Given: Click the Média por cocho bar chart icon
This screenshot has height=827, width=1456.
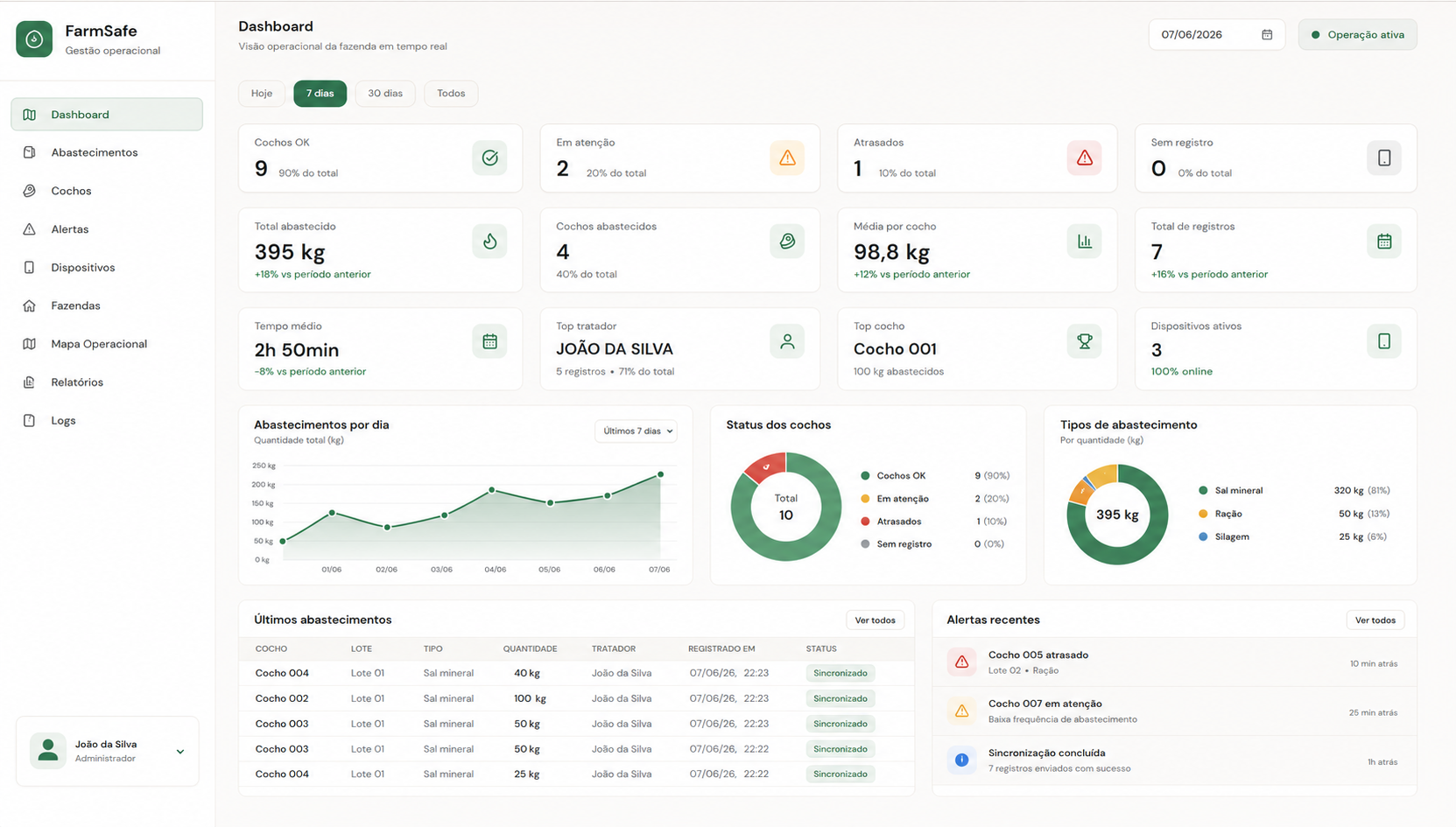Looking at the screenshot, I should [1084, 242].
